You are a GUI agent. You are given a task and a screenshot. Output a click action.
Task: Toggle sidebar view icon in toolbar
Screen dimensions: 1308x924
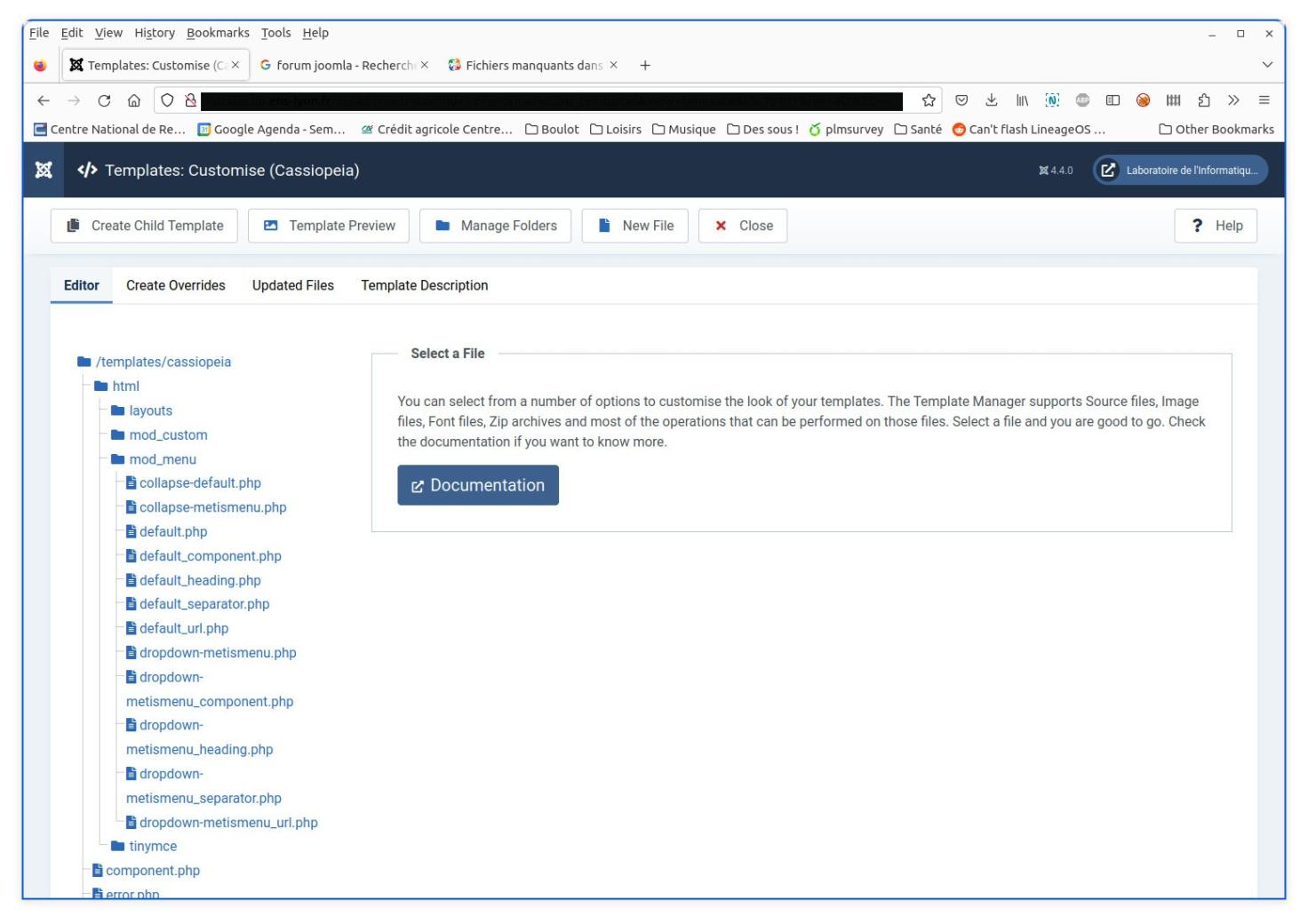[1113, 100]
